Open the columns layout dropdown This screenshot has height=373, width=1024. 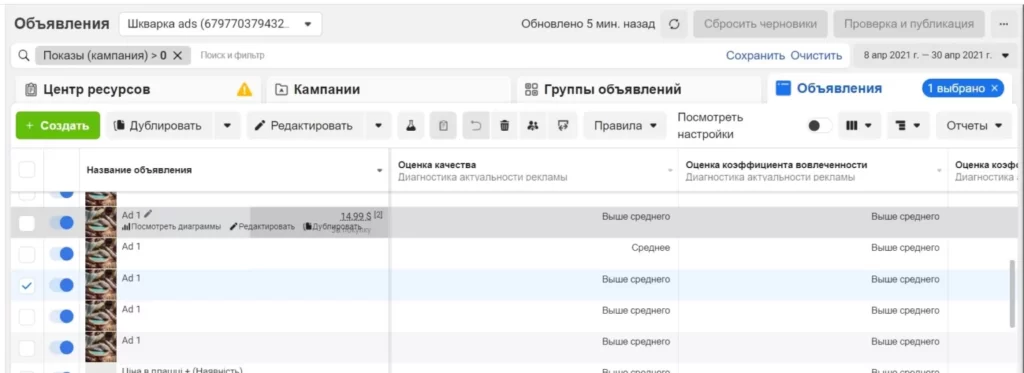coord(859,125)
